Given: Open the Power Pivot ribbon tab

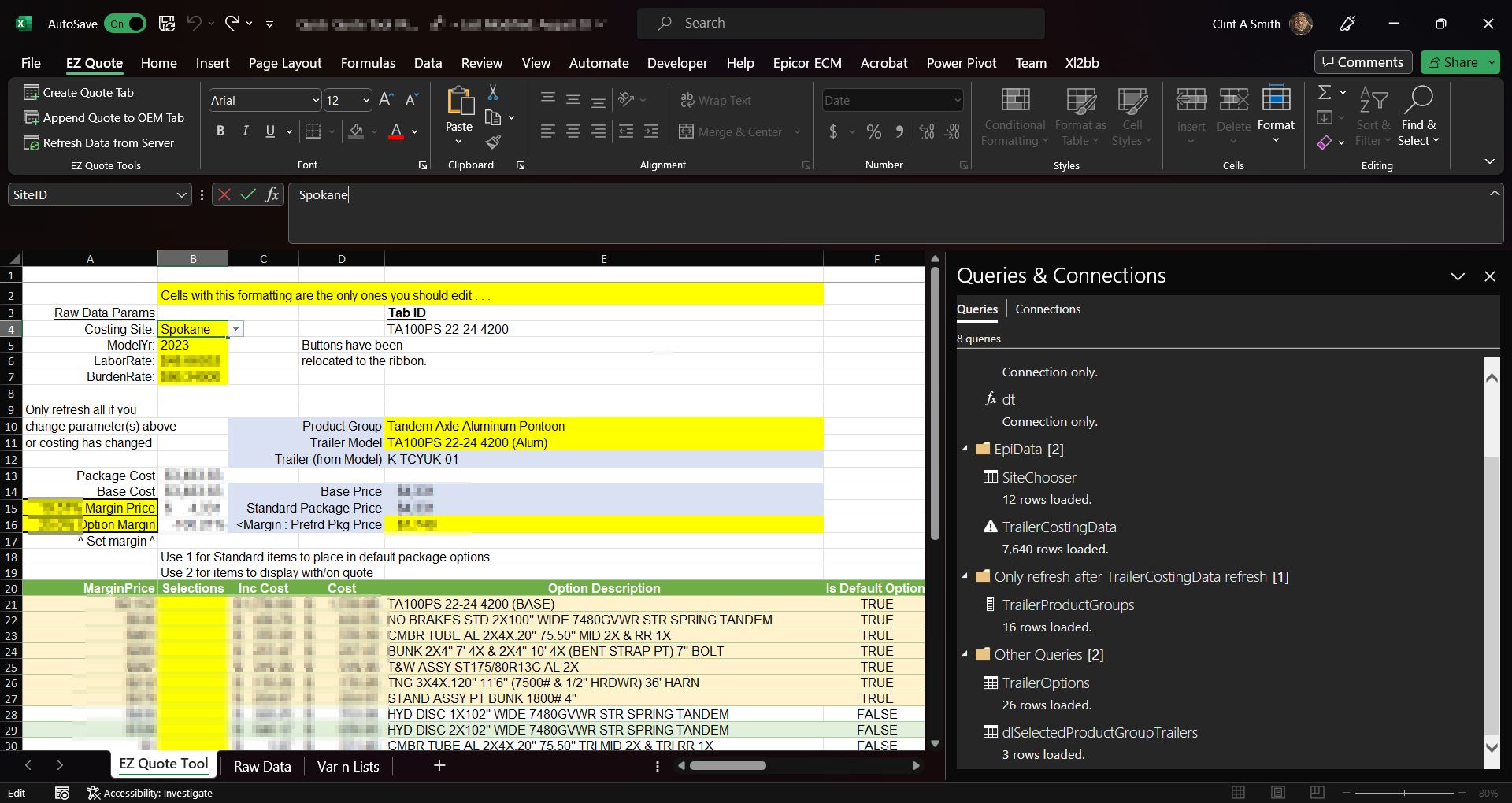Looking at the screenshot, I should coord(961,63).
